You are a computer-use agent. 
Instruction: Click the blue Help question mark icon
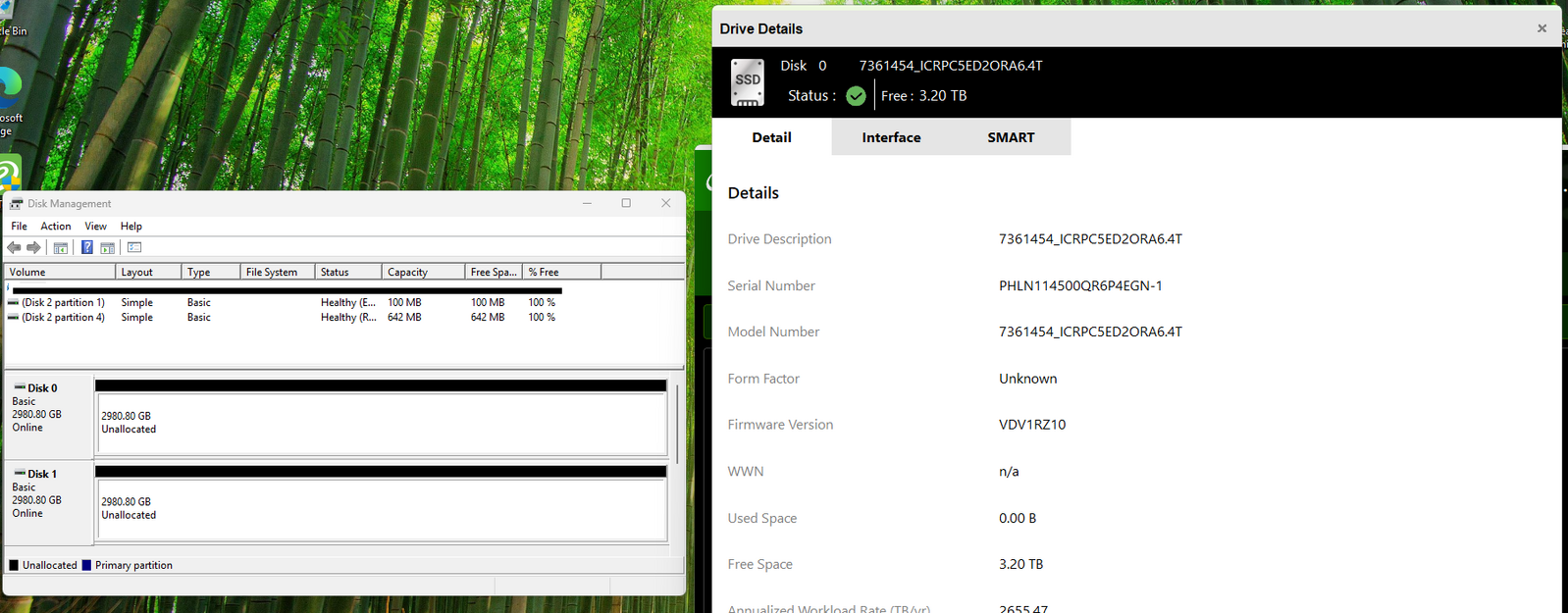87,248
